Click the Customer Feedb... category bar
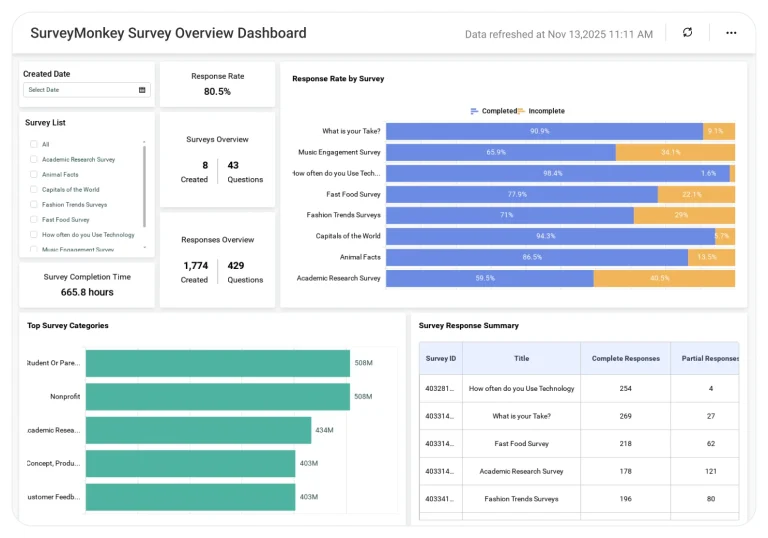Image resolution: width=768 pixels, height=538 pixels. [190, 497]
